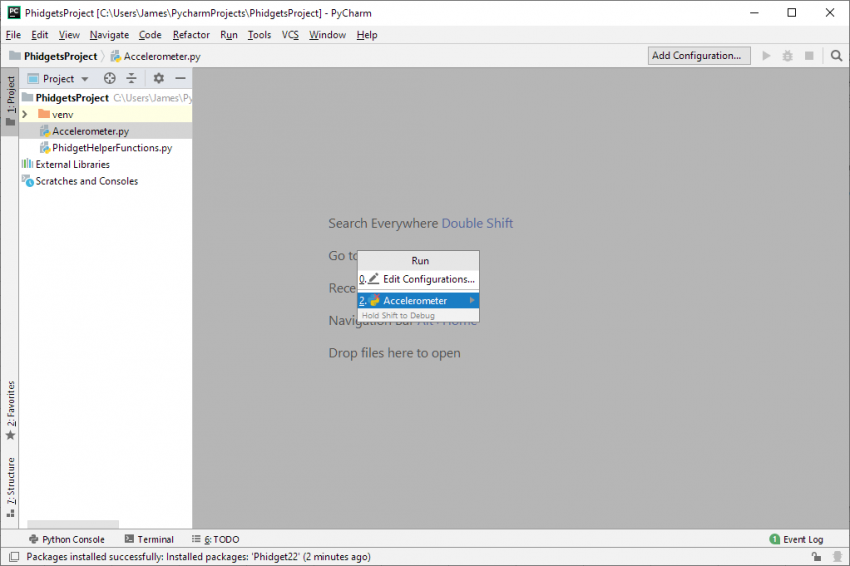The image size is (850, 566).
Task: Open the Help menu
Action: pyautogui.click(x=366, y=35)
